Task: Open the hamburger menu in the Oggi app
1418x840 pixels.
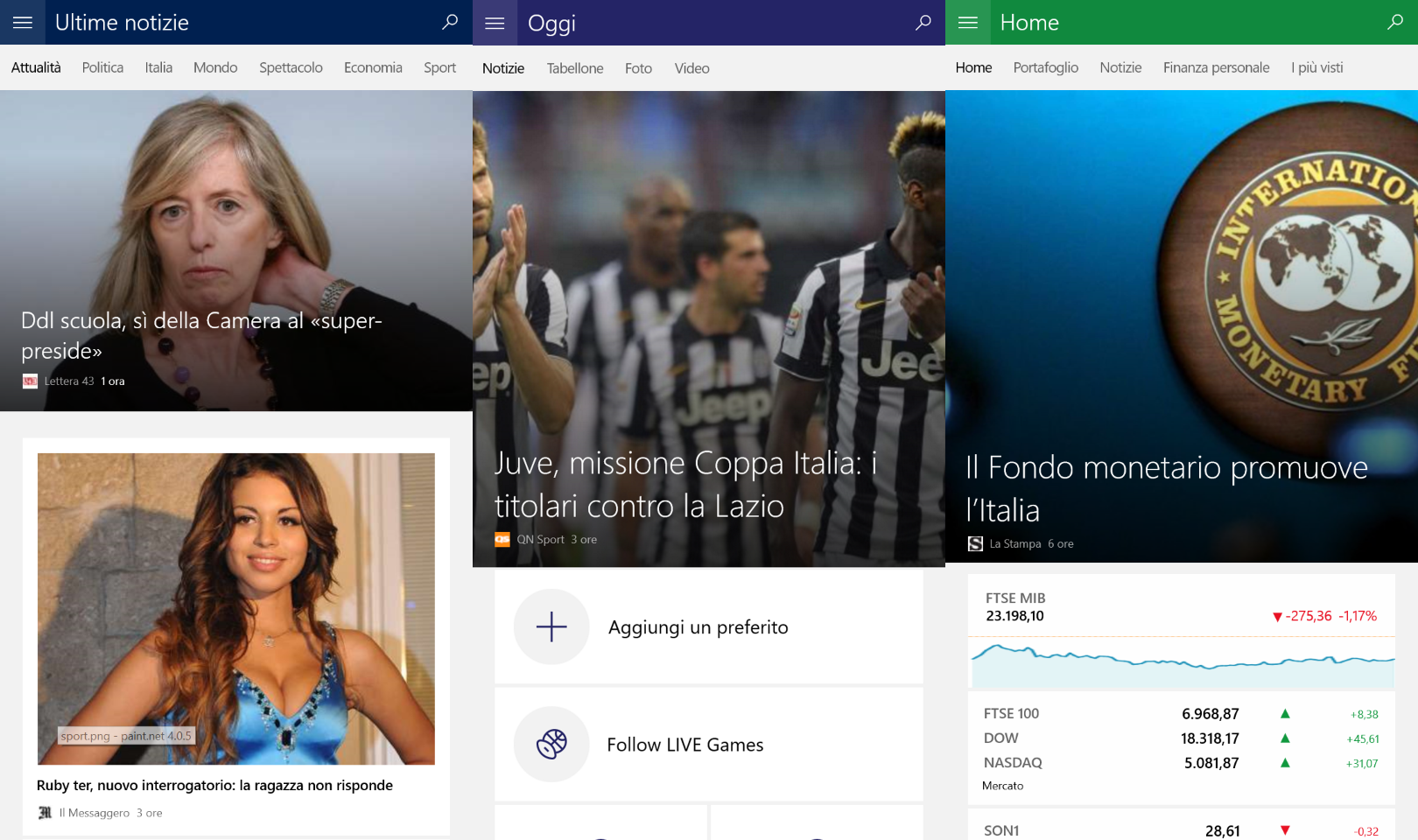Action: click(x=495, y=22)
